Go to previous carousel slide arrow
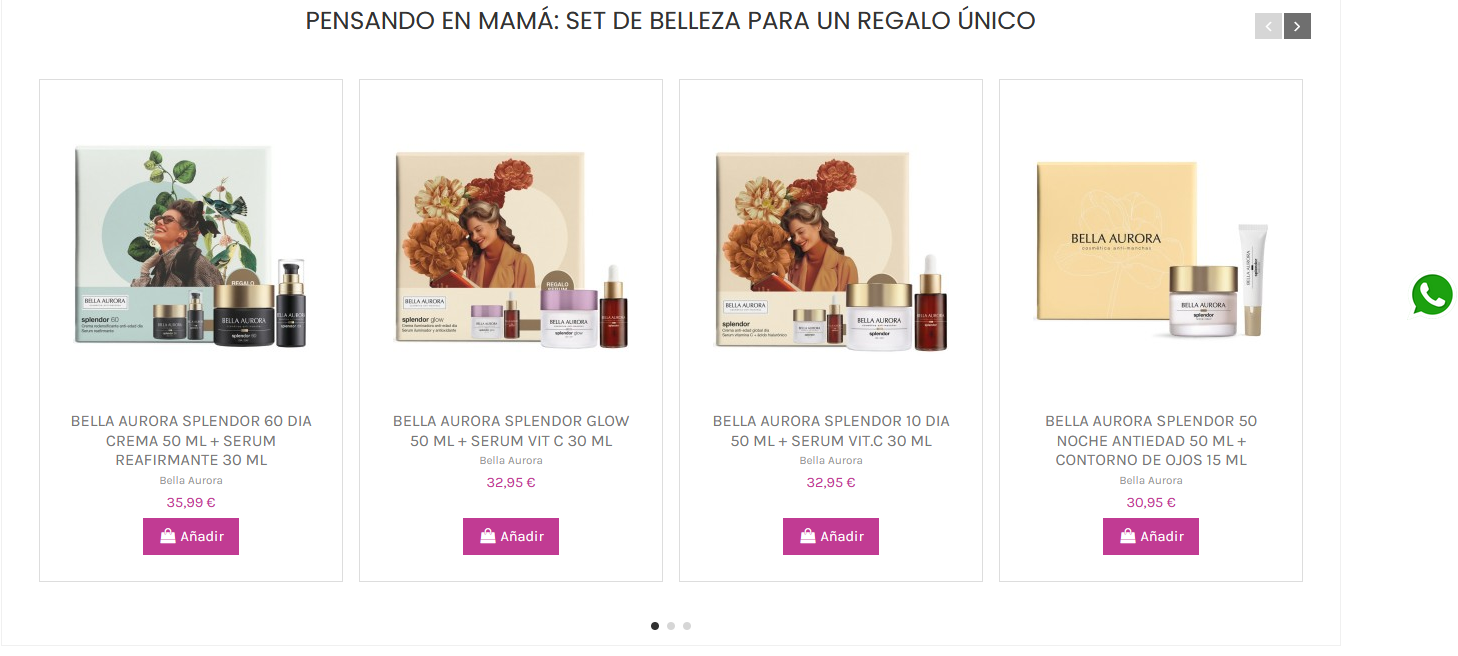 pos(1268,26)
